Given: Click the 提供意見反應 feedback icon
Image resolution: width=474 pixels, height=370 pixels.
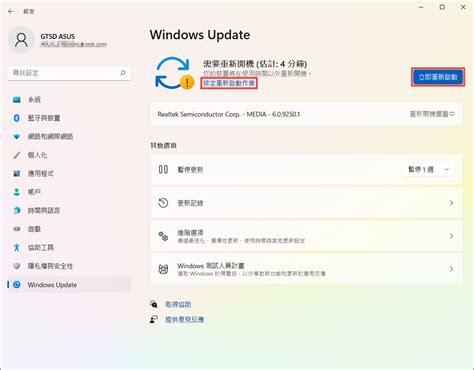Looking at the screenshot, I should [x=154, y=319].
